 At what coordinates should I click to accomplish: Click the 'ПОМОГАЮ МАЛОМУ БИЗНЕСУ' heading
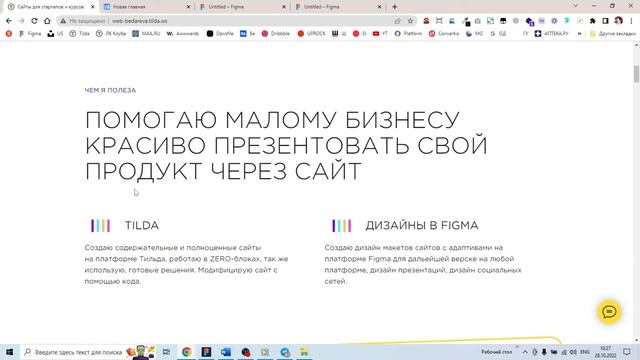(x=272, y=120)
